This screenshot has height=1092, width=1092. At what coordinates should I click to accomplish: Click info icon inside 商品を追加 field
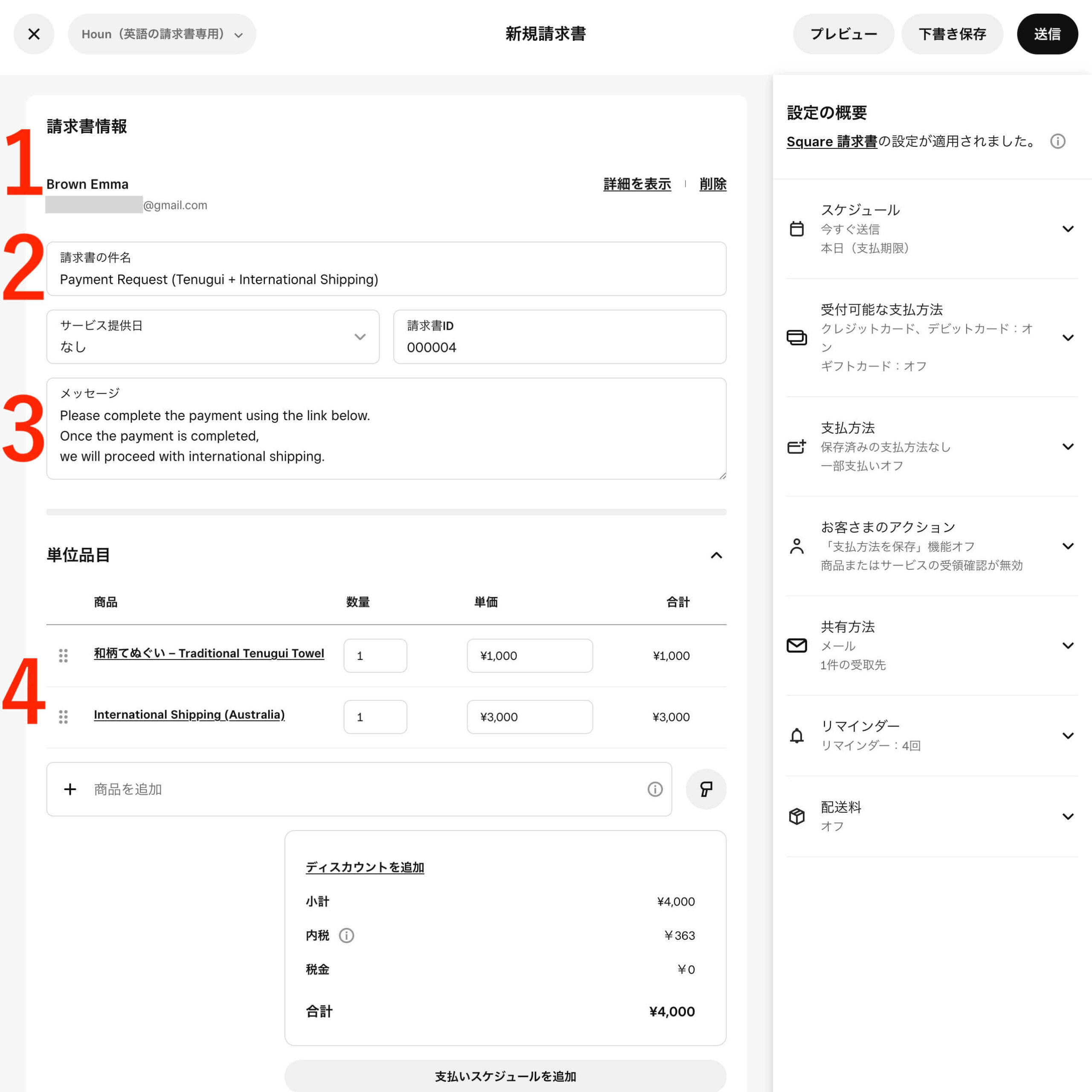[654, 789]
